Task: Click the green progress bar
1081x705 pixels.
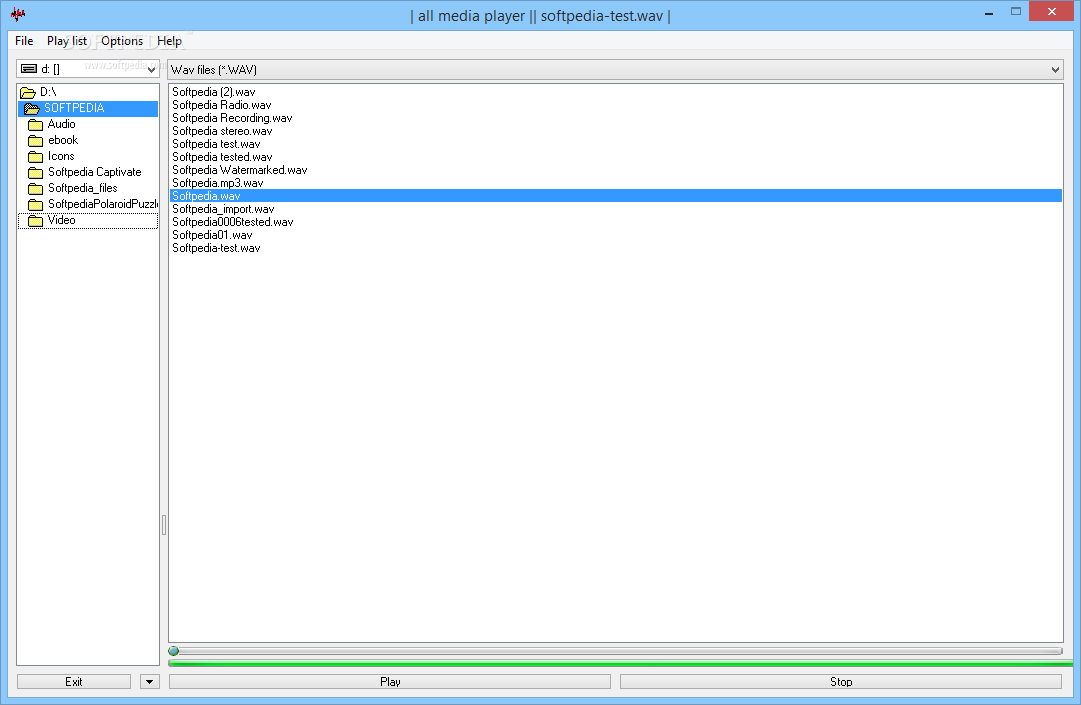Action: point(620,663)
